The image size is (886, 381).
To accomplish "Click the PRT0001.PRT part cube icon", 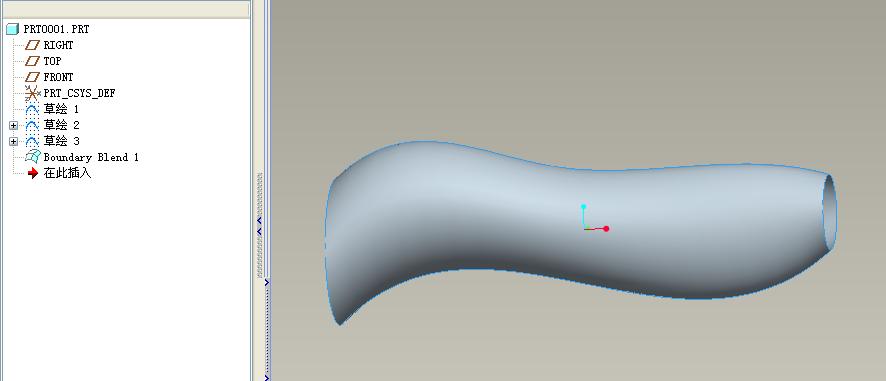I will click(x=12, y=29).
